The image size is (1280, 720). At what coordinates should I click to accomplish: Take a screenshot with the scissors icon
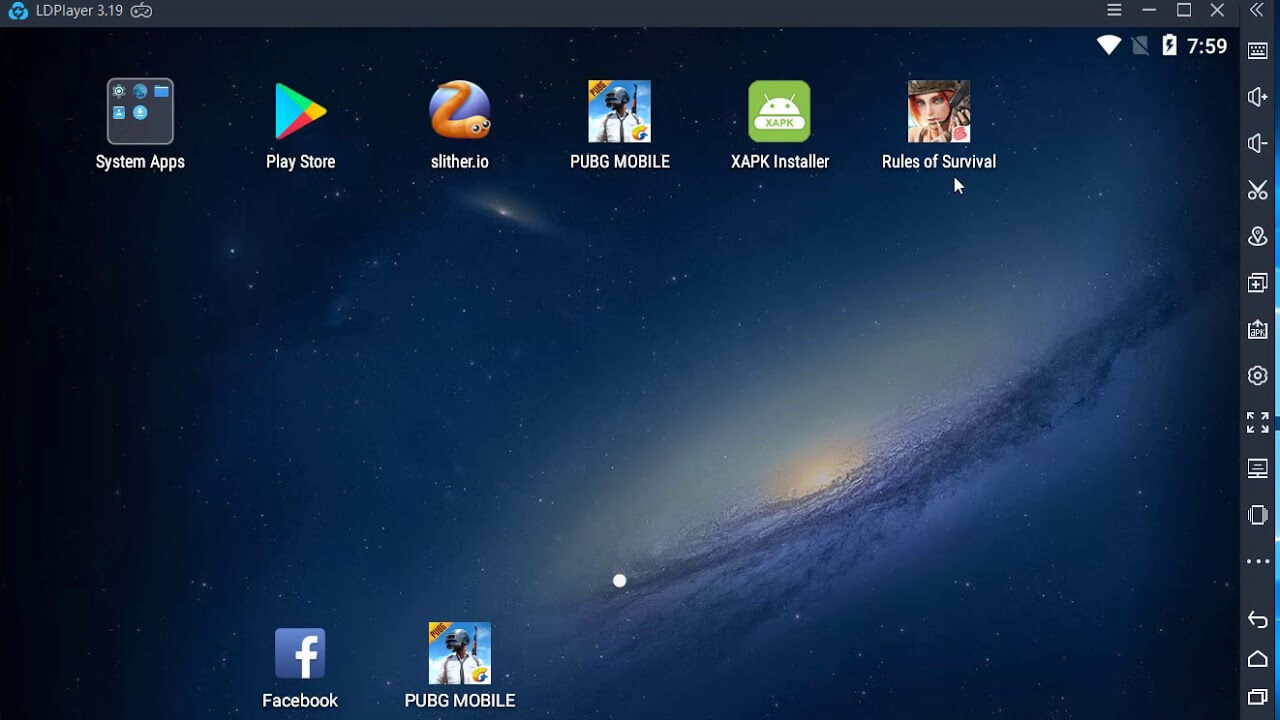point(1258,190)
